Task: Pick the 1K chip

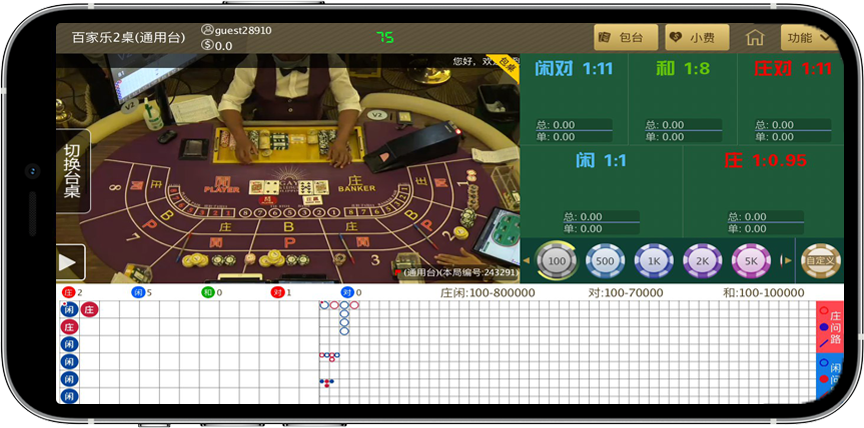Action: point(653,261)
